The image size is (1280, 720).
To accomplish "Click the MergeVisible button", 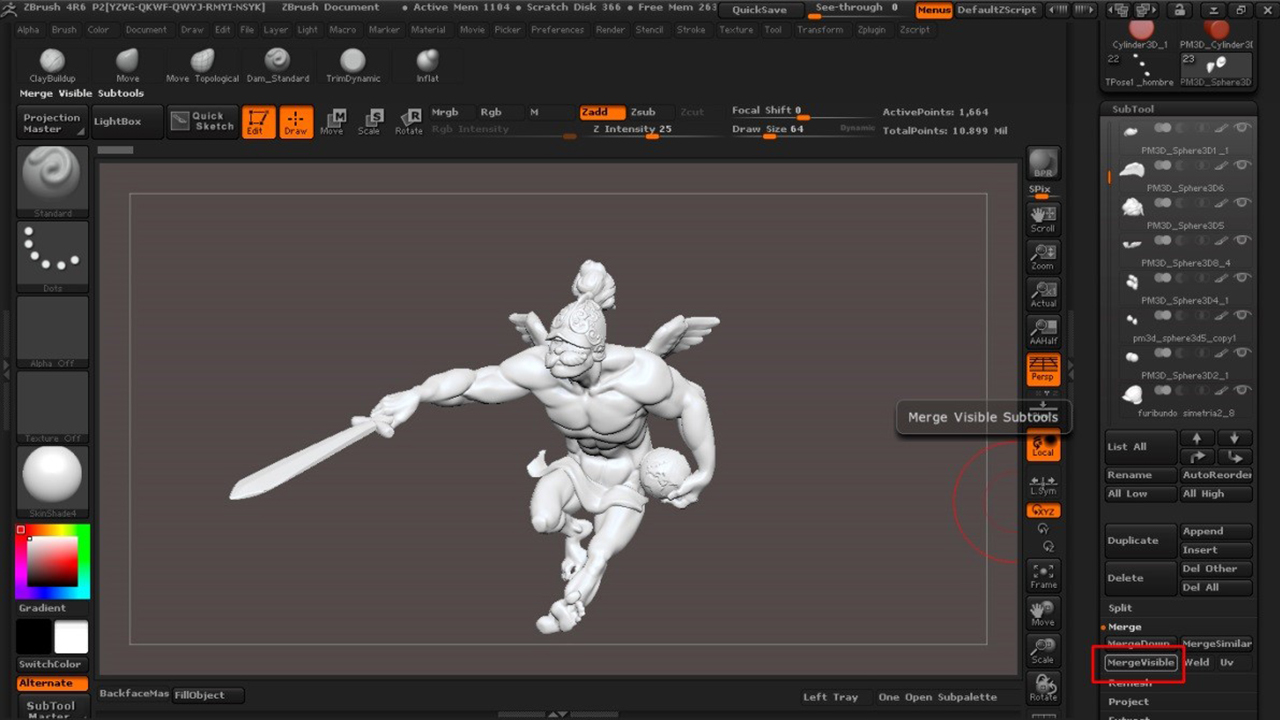I will [x=1140, y=663].
